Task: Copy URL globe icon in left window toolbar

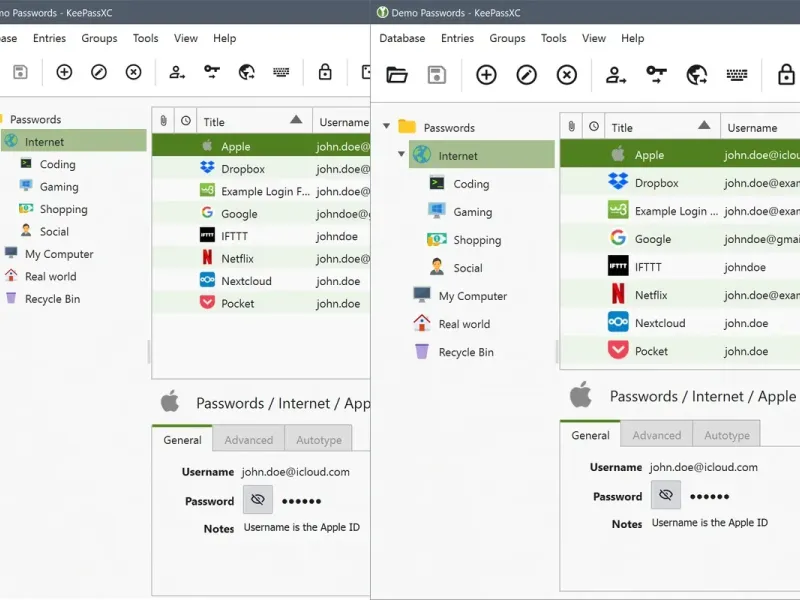Action: [246, 72]
